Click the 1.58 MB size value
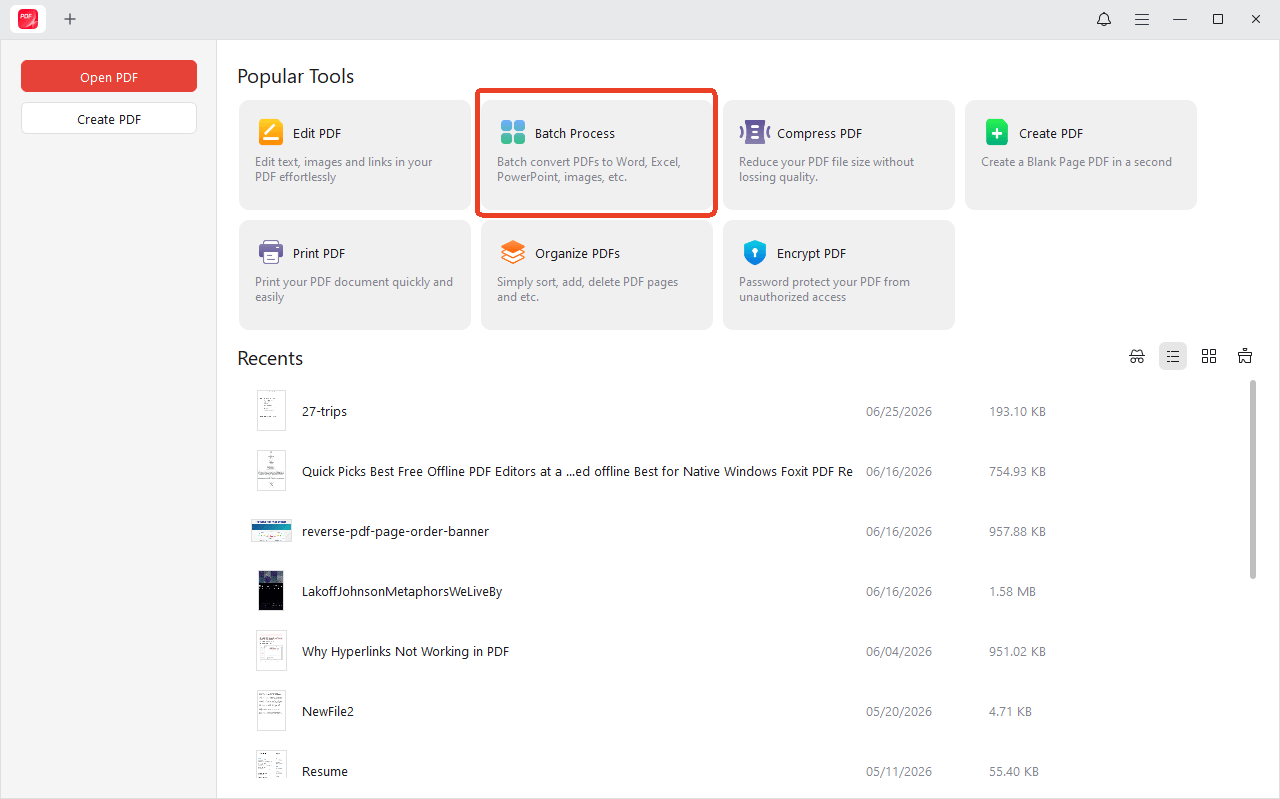 (1012, 591)
